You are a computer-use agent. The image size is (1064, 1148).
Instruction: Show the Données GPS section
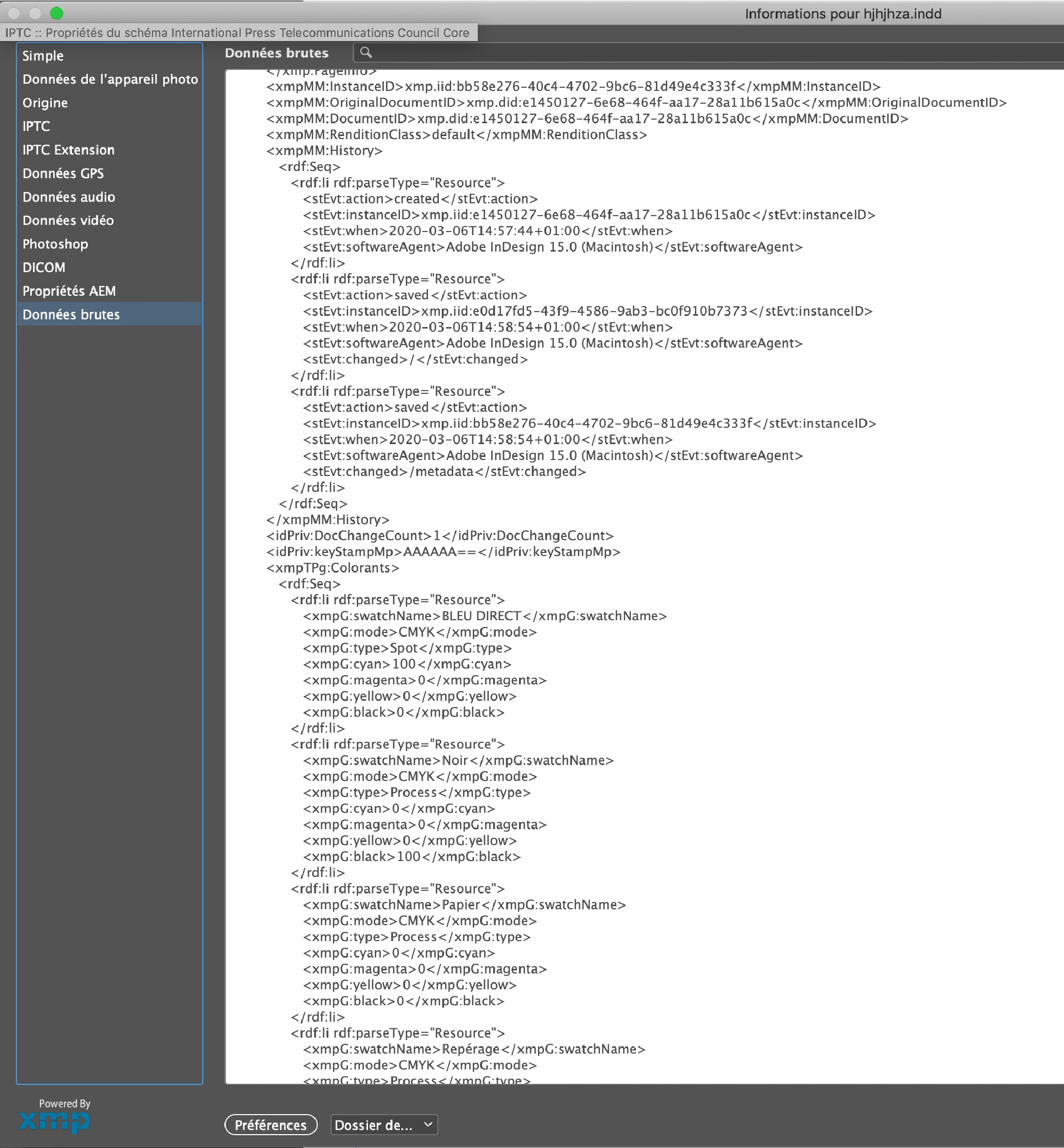pos(63,174)
